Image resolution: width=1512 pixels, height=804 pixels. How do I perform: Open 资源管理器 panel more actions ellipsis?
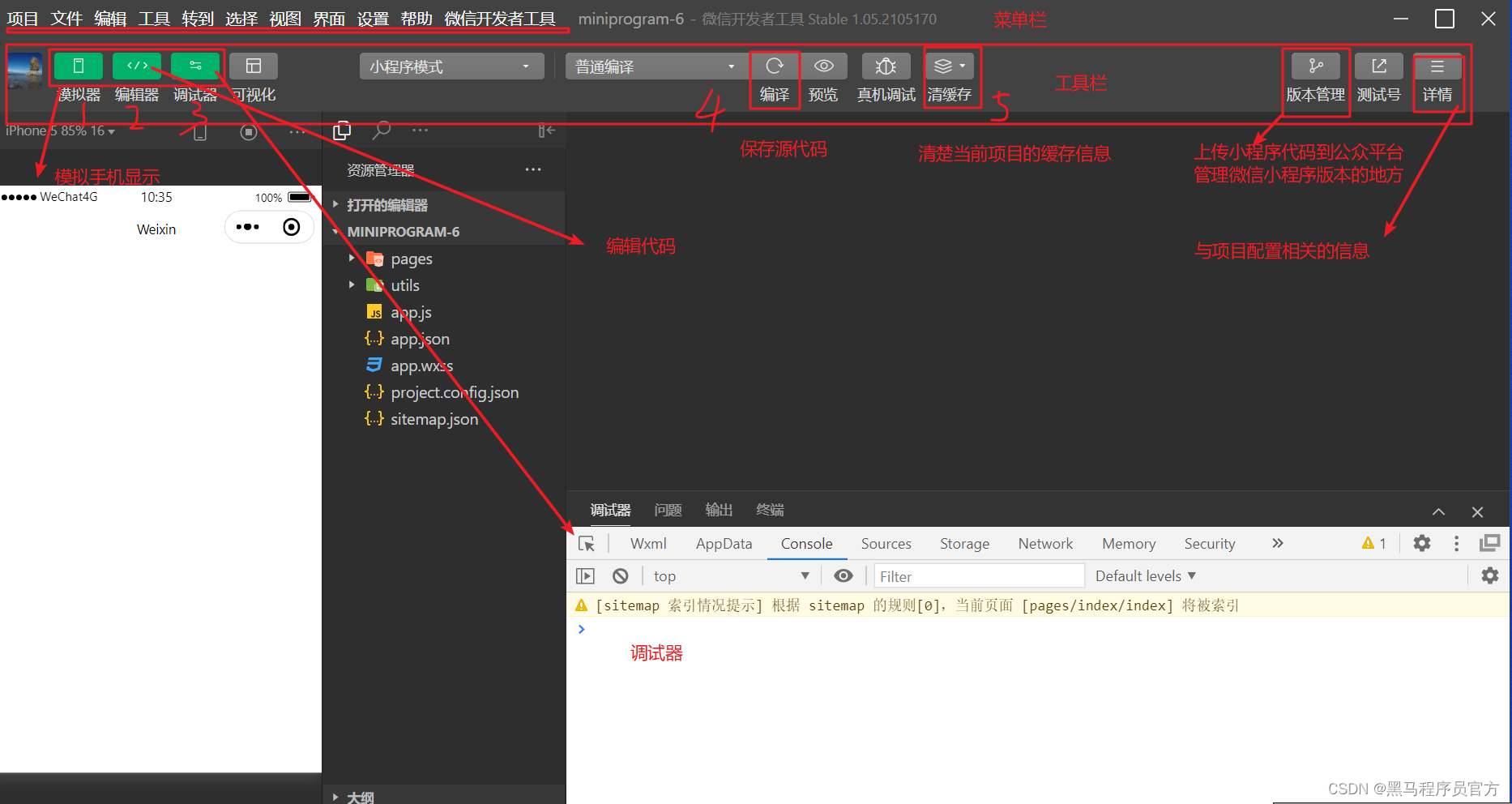tap(533, 169)
